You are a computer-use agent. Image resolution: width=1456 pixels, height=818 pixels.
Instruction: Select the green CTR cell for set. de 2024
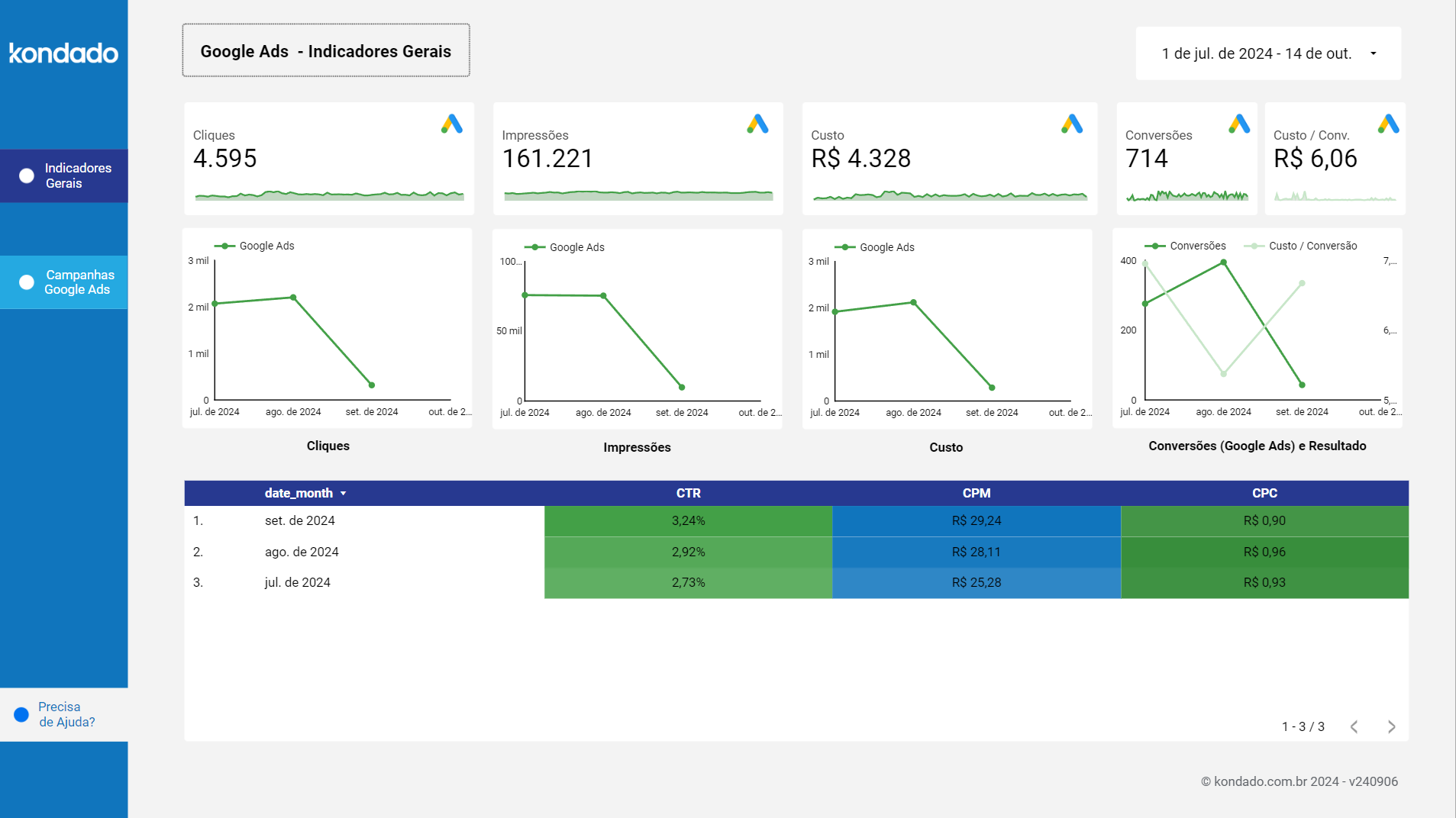688,520
